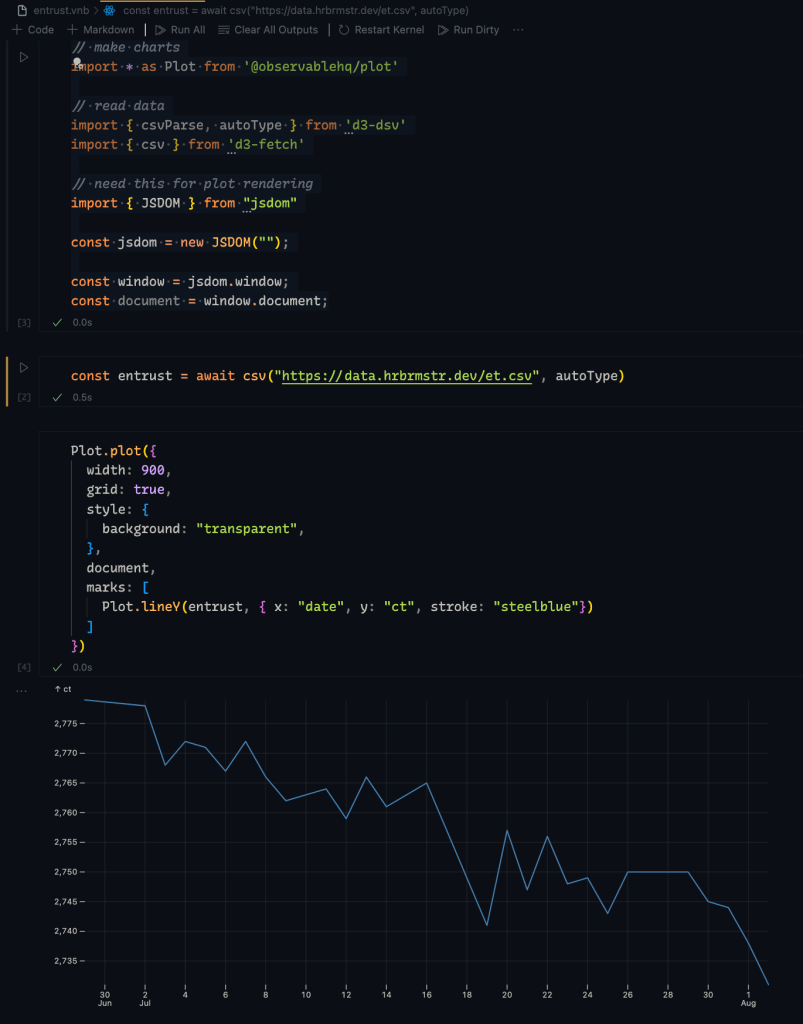The height and width of the screenshot is (1024, 803).
Task: Run the entrust csv cell
Action: pyautogui.click(x=25, y=368)
